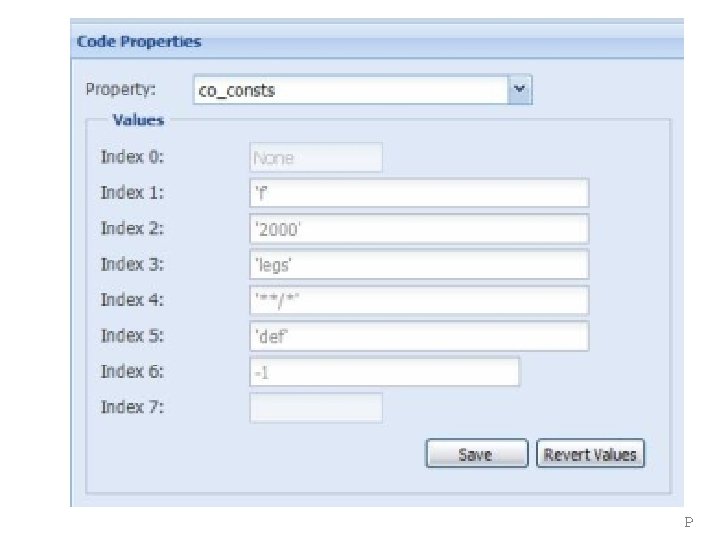Click the empty Index 7 field
This screenshot has width=720, height=540.
click(315, 407)
